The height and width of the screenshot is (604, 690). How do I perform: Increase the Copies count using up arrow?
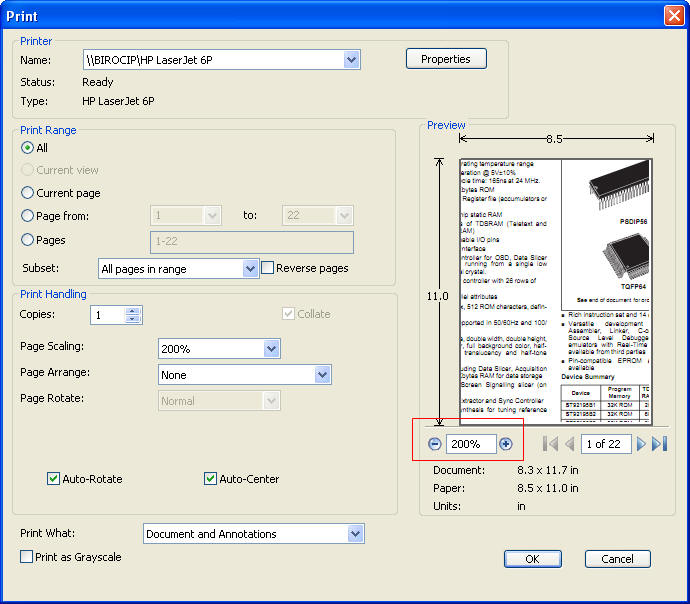click(132, 310)
